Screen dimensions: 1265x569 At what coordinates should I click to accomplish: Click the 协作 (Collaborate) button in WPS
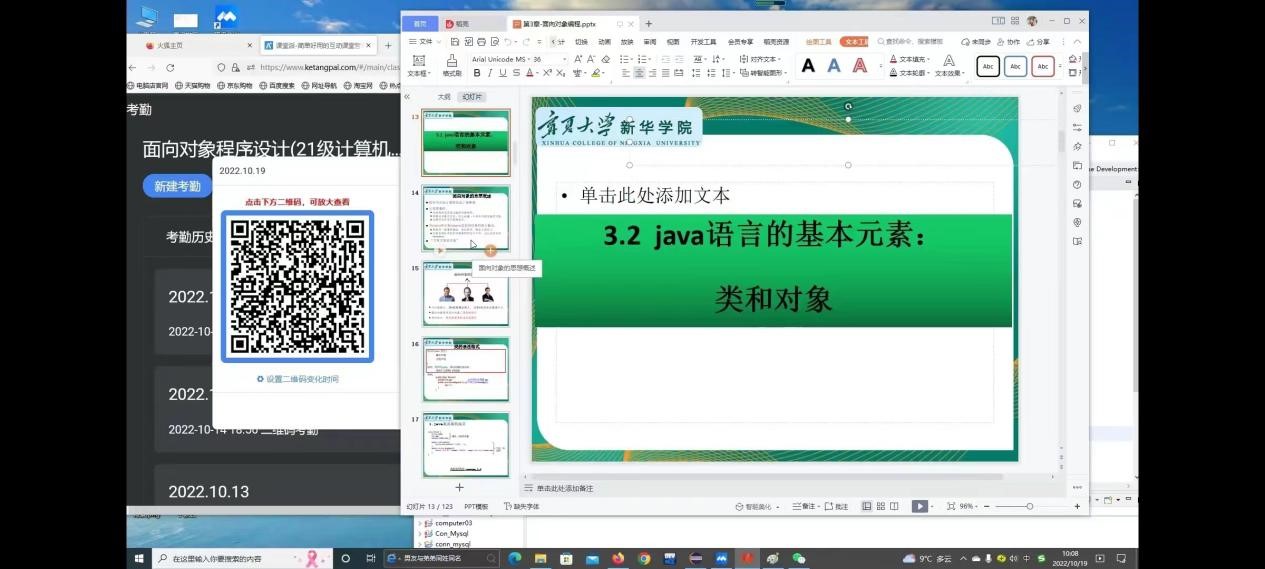click(x=1010, y=42)
